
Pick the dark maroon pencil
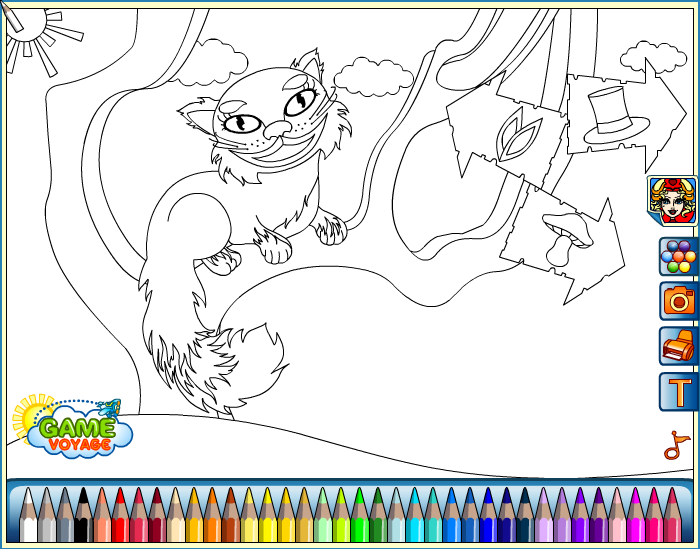(157, 515)
